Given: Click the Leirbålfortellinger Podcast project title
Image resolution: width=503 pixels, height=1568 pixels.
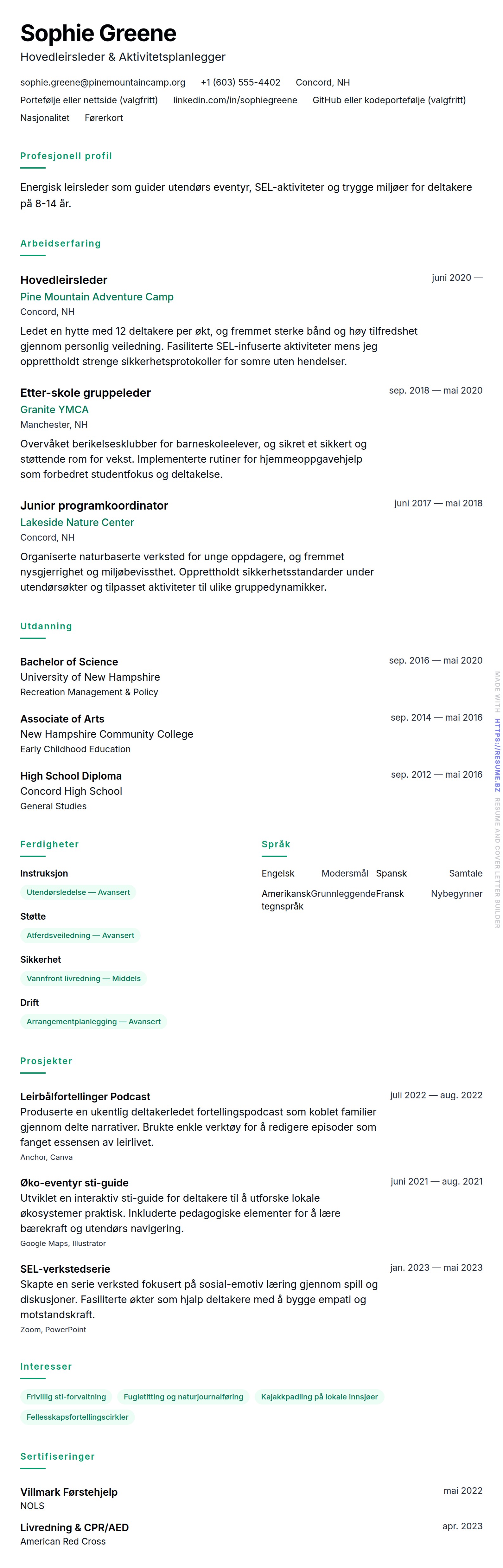Looking at the screenshot, I should click(x=85, y=1096).
